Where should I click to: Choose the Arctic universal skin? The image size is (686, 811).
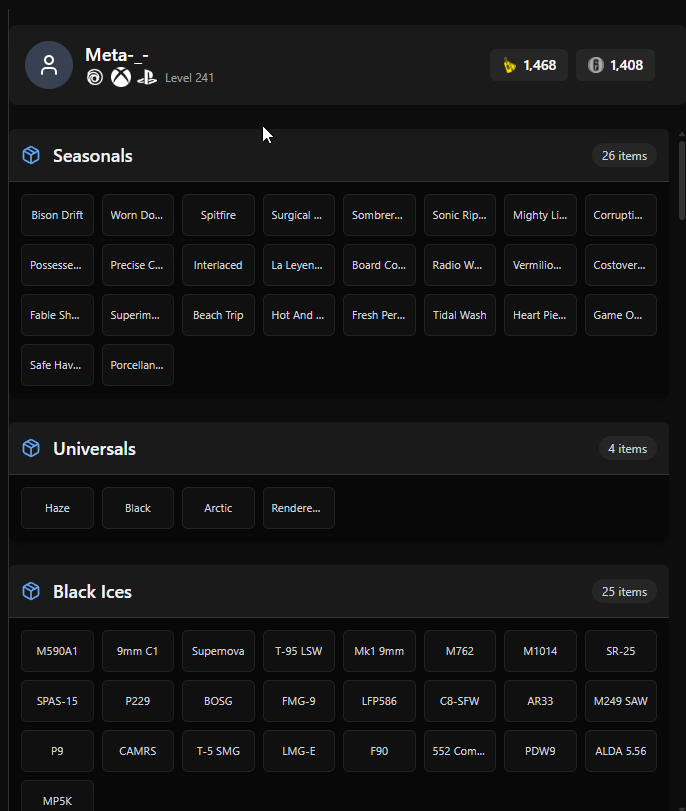218,508
